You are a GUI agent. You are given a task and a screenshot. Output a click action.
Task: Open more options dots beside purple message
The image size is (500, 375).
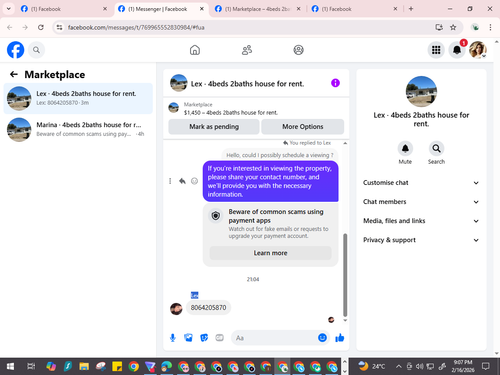pos(170,181)
